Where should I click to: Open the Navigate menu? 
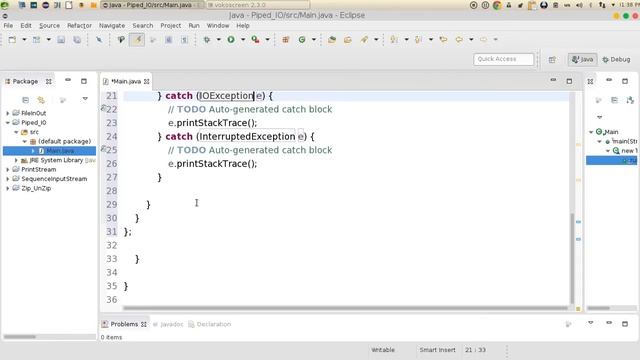pos(112,25)
